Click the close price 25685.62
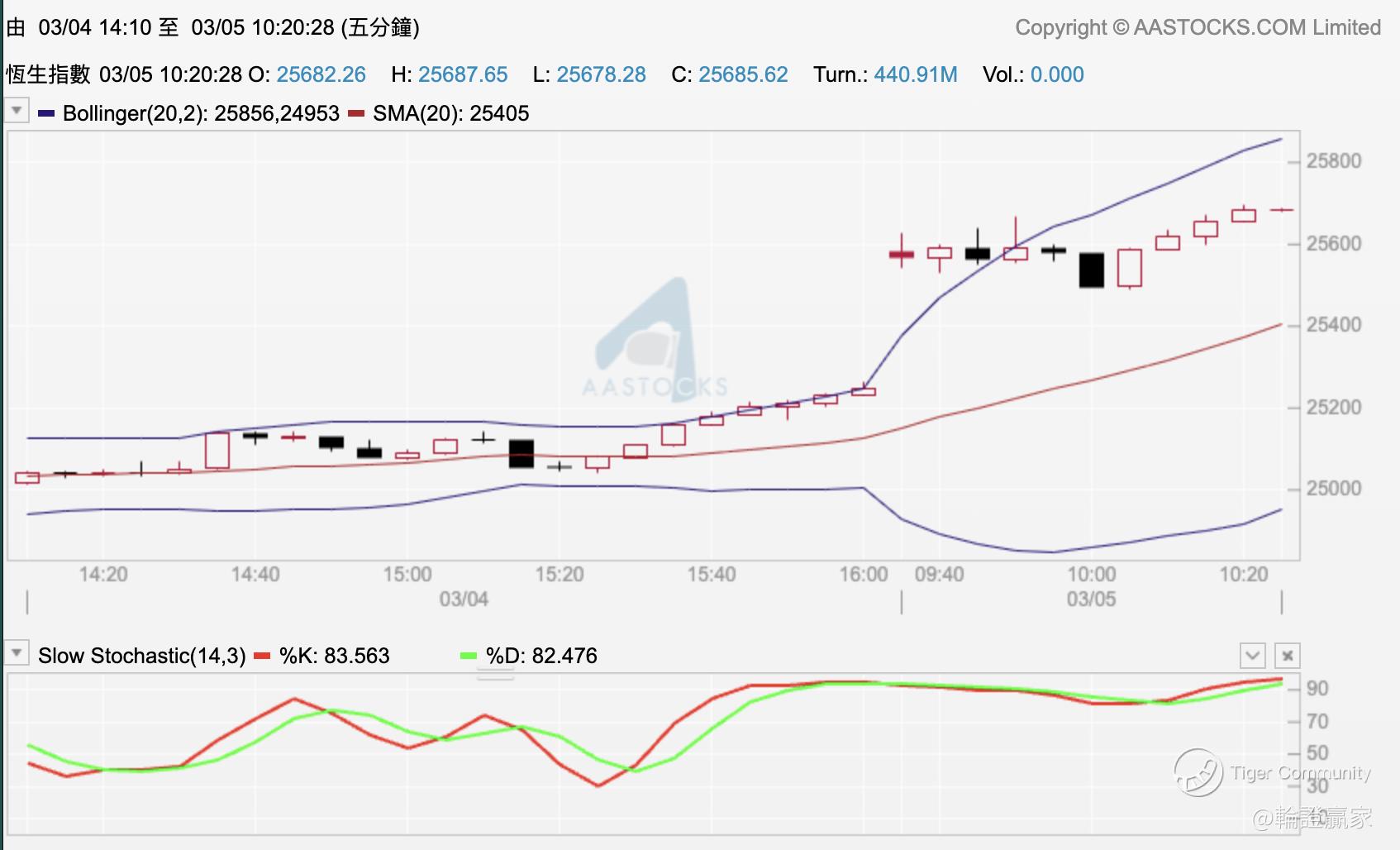This screenshot has height=850, width=1400. click(743, 74)
